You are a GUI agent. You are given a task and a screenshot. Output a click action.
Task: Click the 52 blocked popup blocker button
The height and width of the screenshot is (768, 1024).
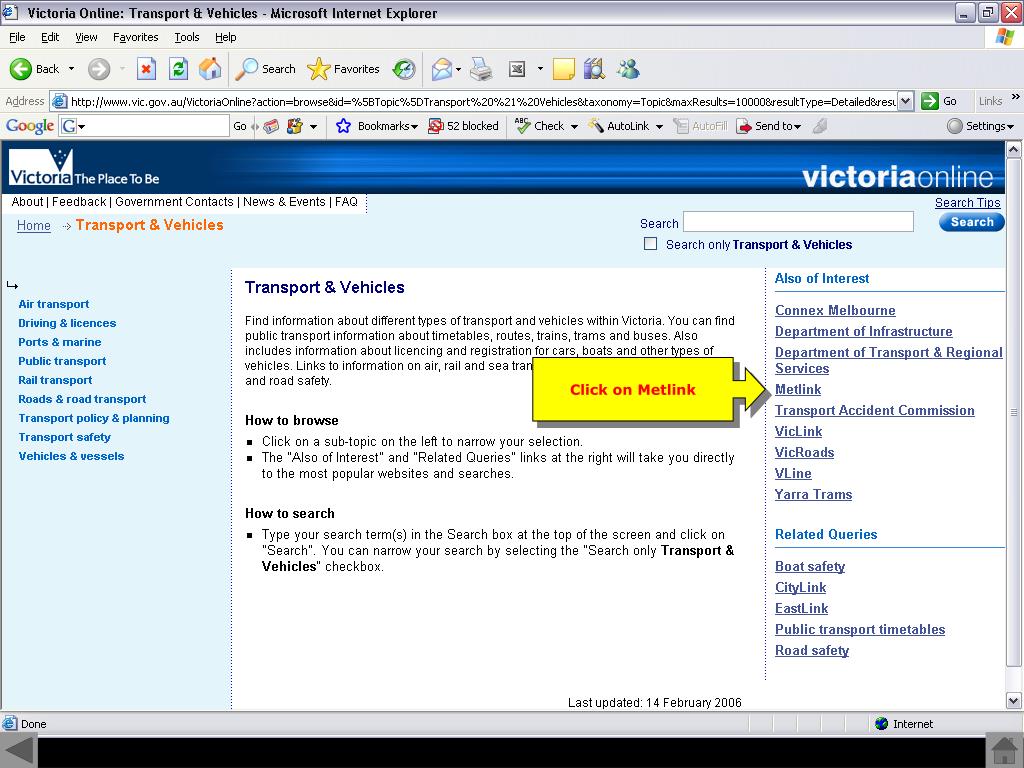[463, 126]
